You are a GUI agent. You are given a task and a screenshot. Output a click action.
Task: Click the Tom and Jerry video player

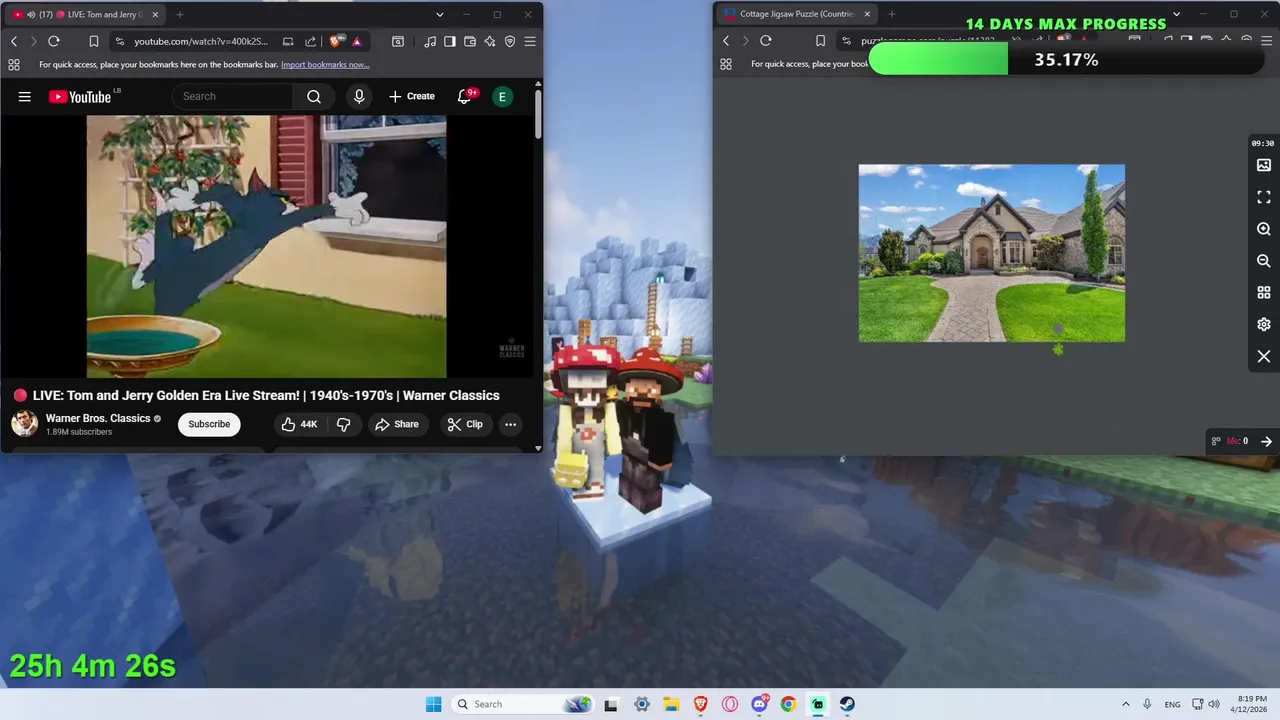(x=266, y=246)
